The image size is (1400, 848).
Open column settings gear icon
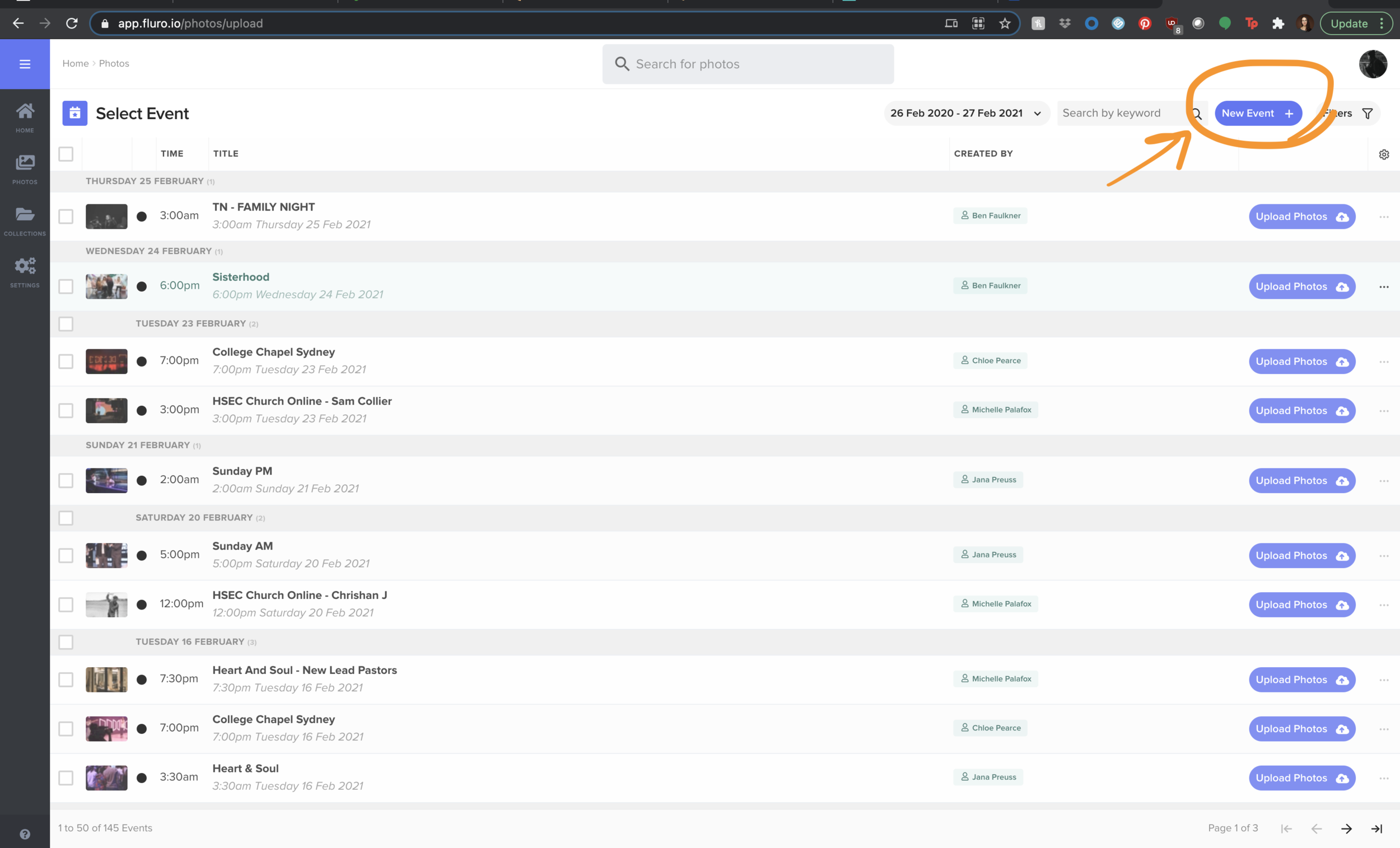pos(1384,154)
